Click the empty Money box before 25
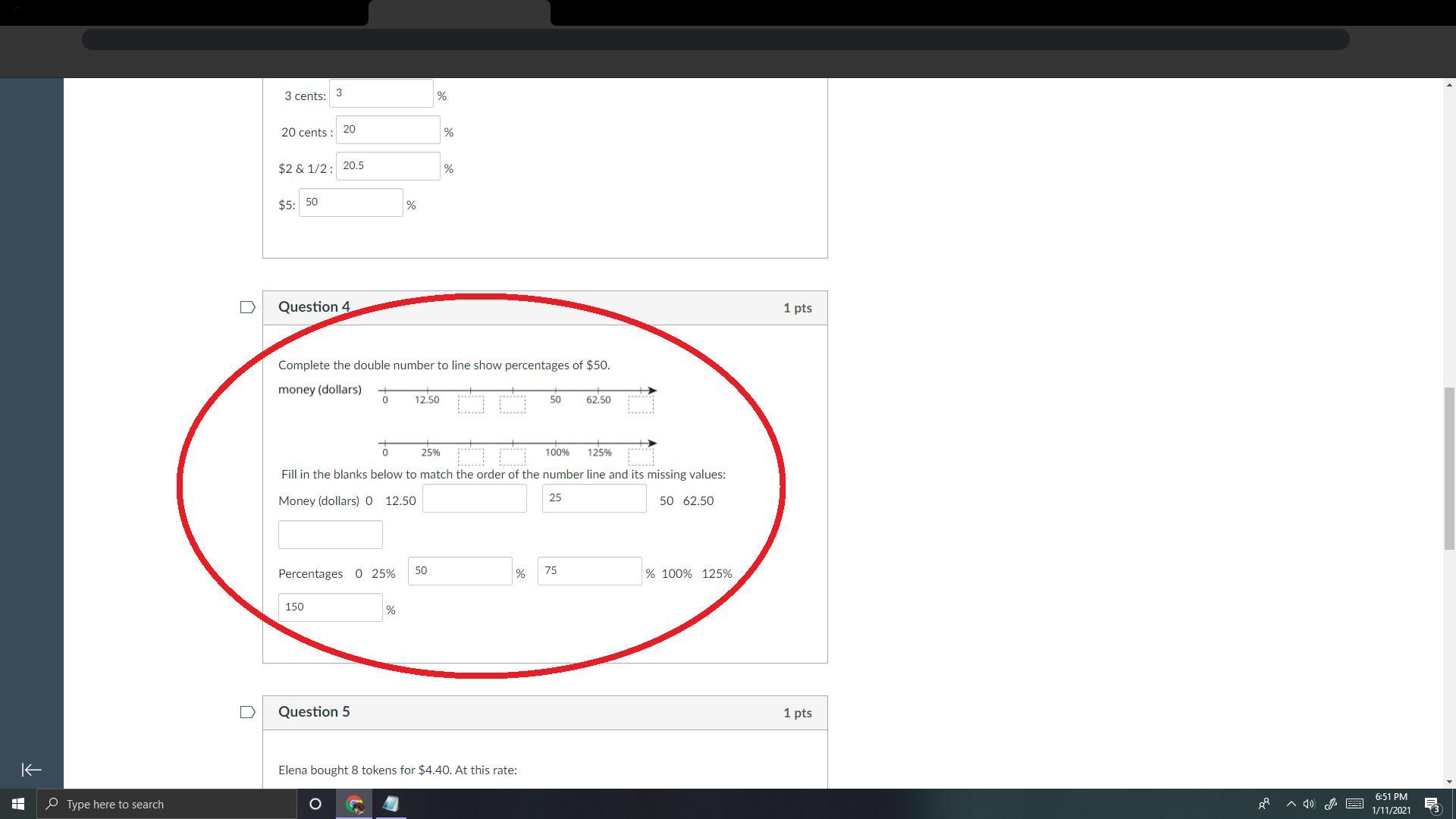 (474, 498)
